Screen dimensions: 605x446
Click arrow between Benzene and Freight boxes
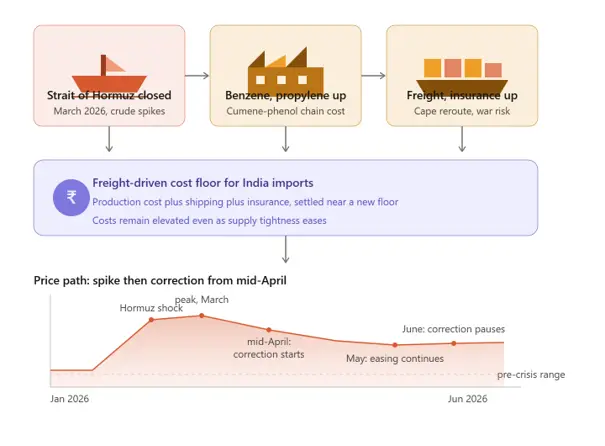tap(373, 76)
